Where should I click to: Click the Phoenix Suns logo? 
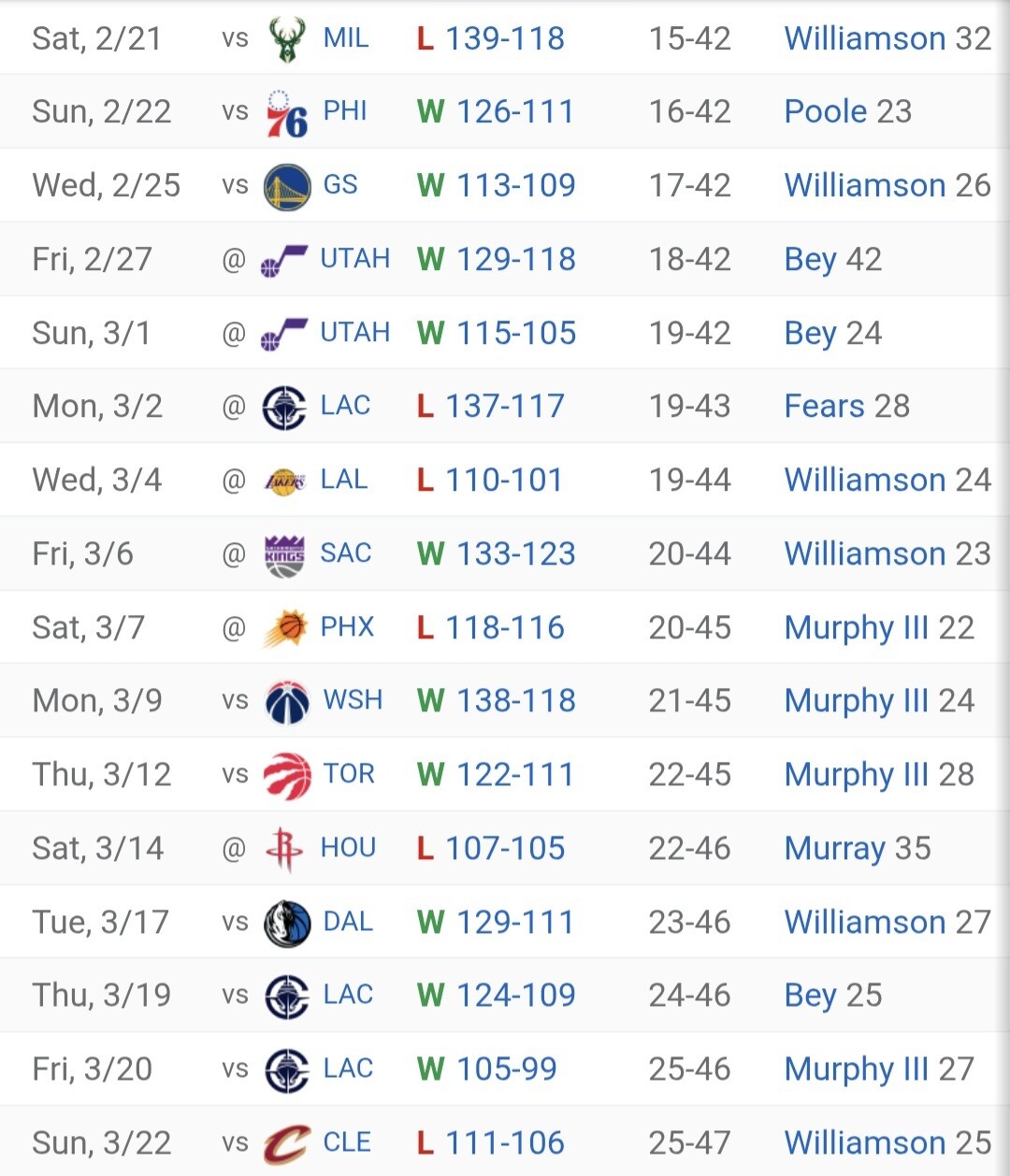coord(284,628)
